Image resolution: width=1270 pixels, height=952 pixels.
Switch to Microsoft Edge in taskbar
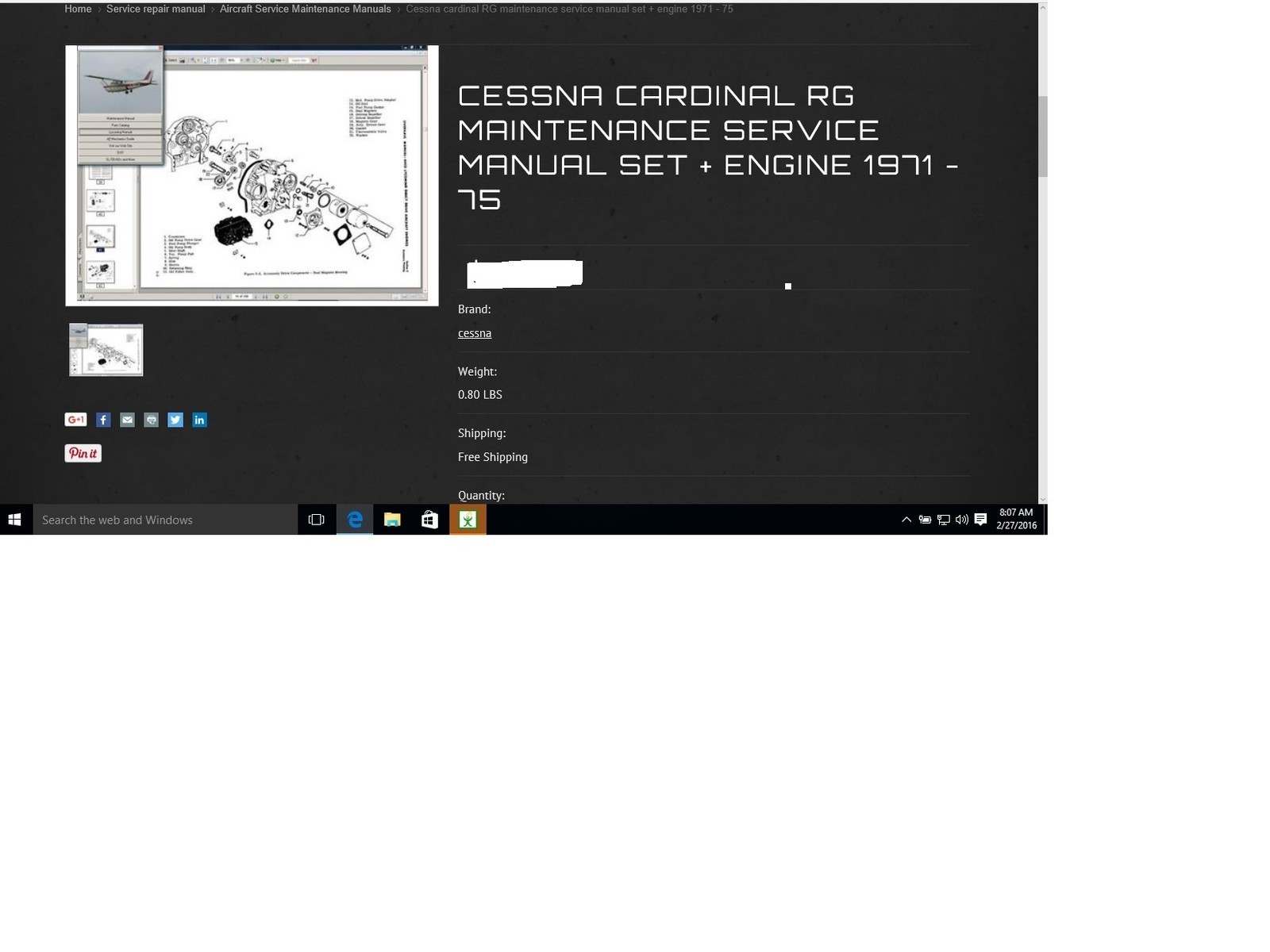(355, 520)
